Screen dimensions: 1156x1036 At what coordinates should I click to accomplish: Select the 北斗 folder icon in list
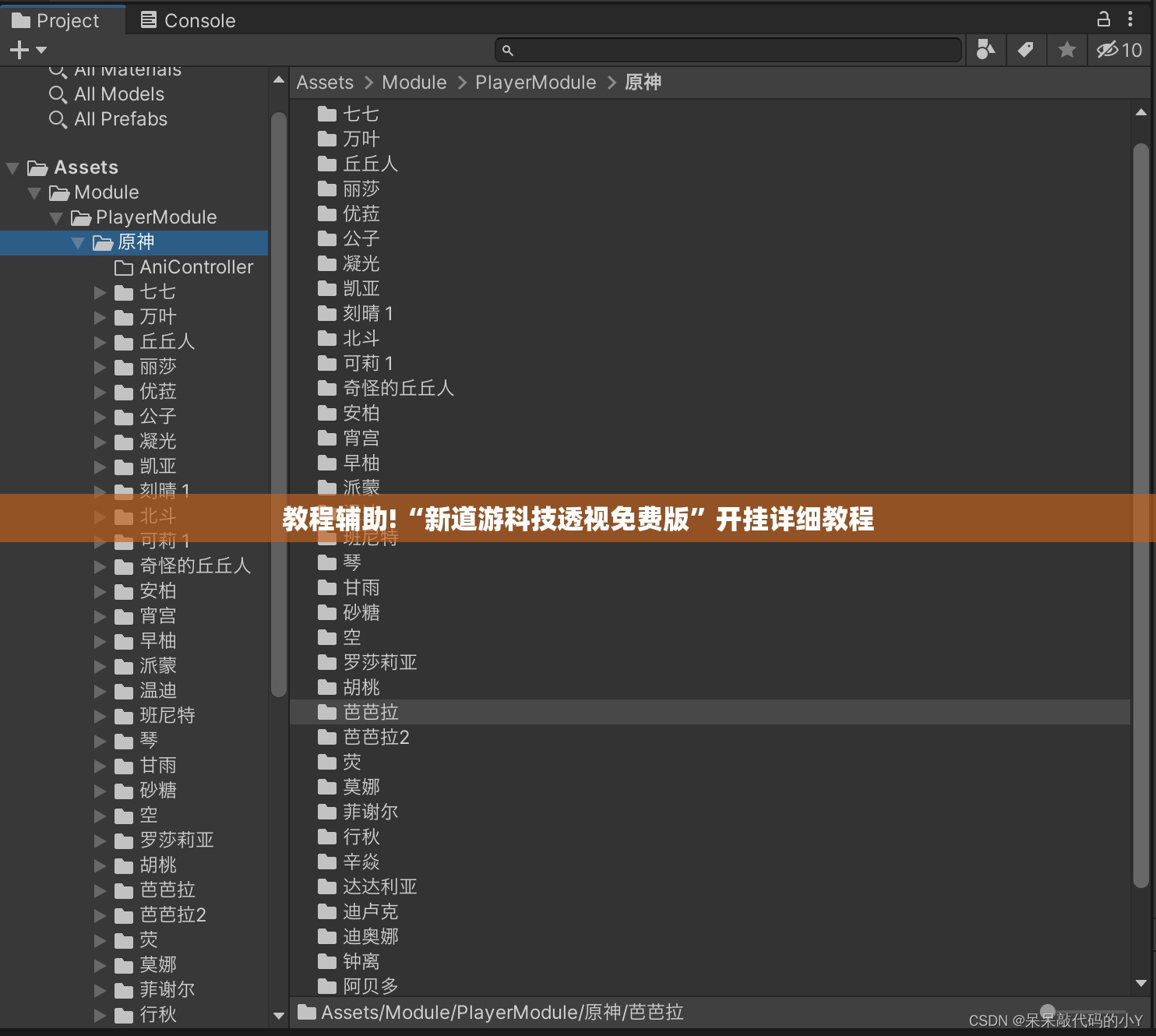327,339
